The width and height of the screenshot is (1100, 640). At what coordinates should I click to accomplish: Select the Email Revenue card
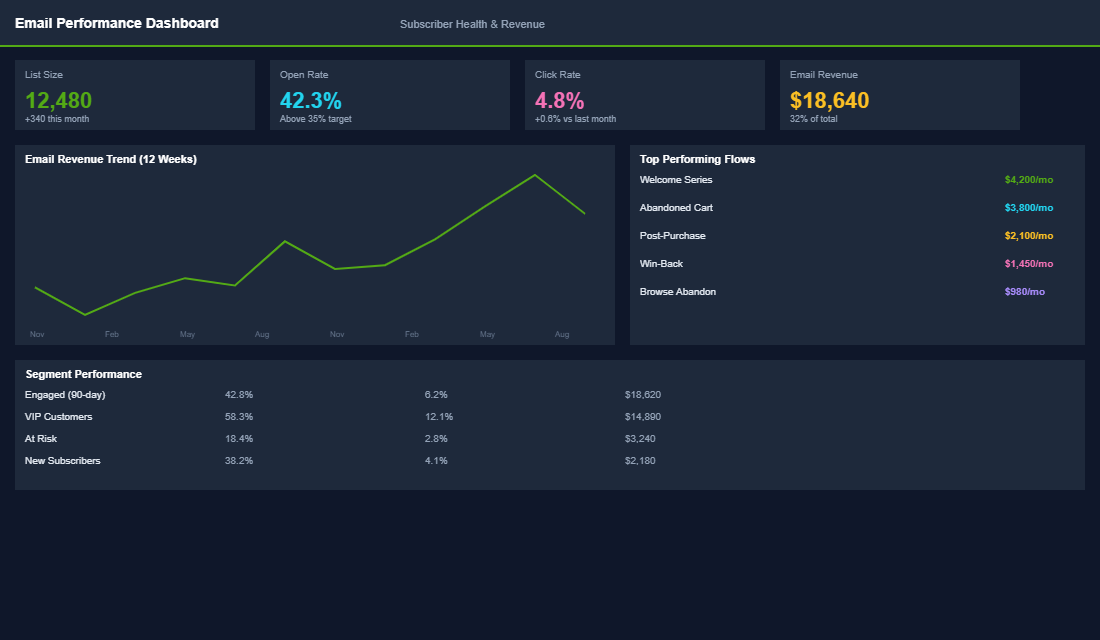[899, 95]
